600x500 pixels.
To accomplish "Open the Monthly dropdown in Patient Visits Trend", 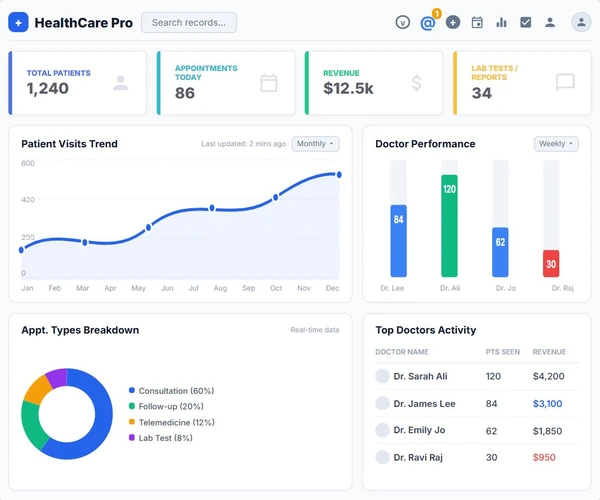I will coord(315,144).
